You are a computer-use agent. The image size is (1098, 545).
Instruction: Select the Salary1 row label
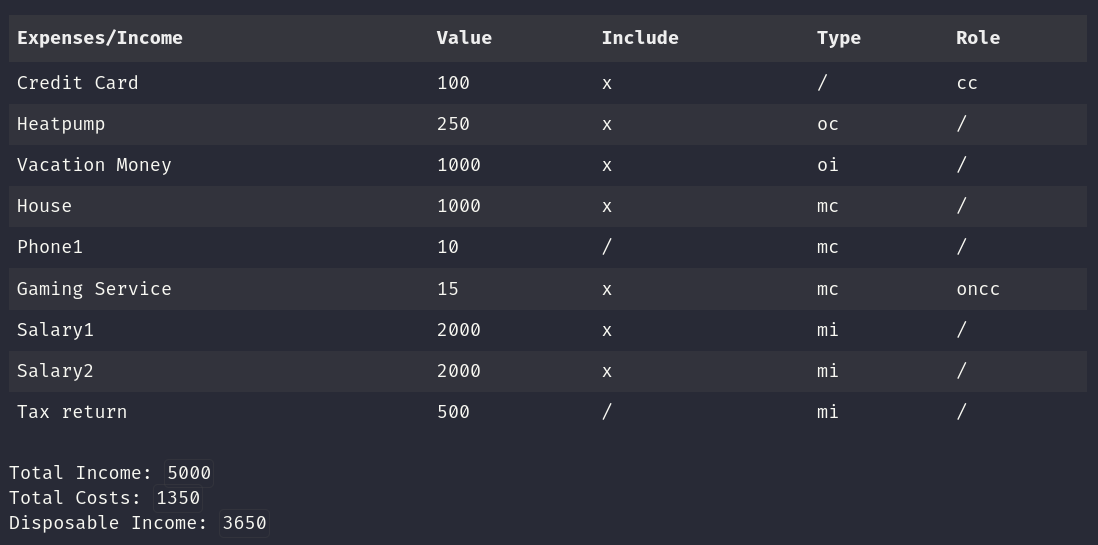[x=55, y=330]
